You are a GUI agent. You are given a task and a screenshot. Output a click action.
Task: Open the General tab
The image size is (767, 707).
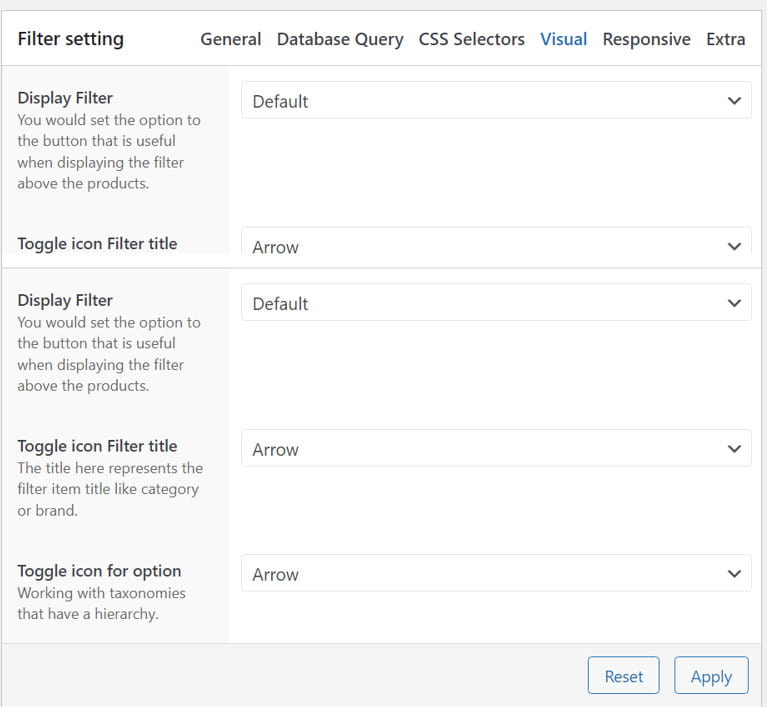(230, 39)
